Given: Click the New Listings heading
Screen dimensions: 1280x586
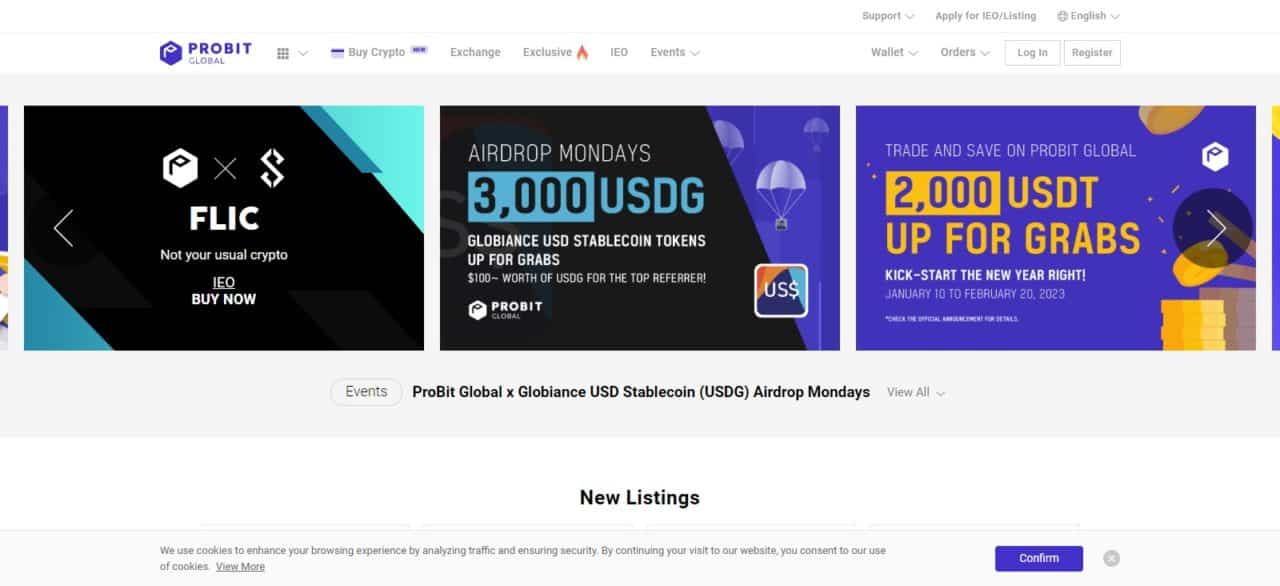Looking at the screenshot, I should pyautogui.click(x=640, y=497).
